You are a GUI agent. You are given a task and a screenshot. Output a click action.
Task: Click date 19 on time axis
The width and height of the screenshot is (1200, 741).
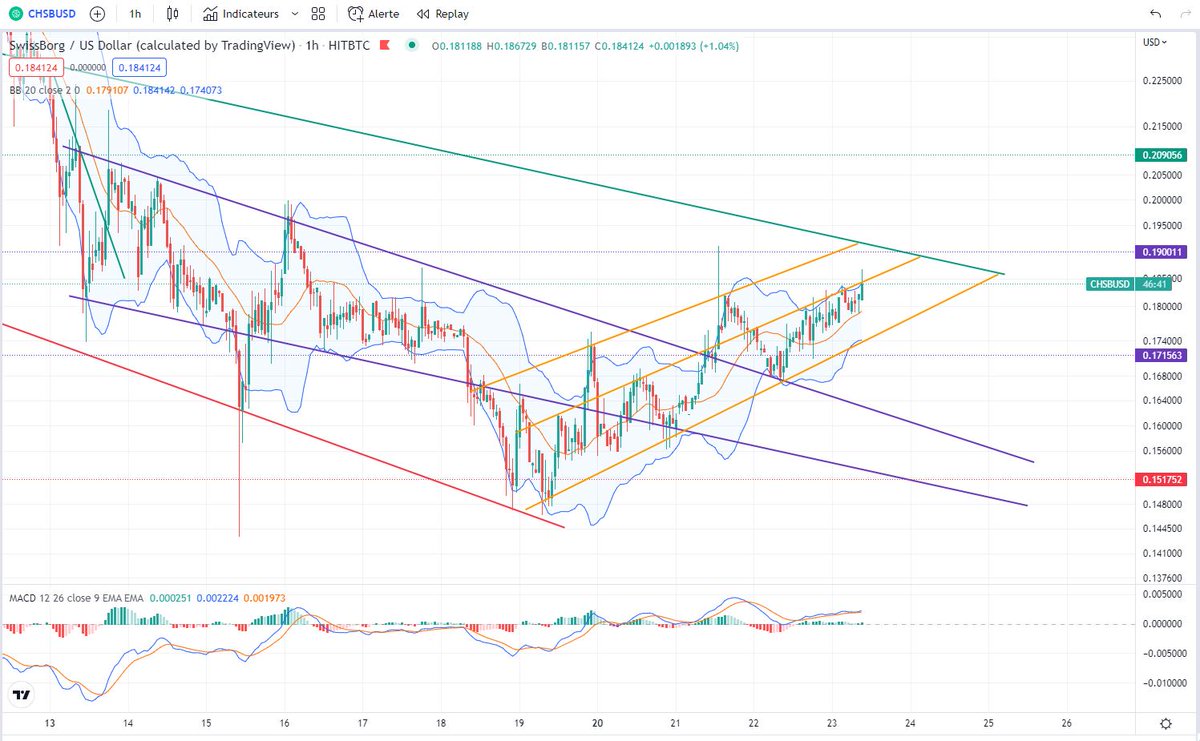tap(519, 722)
